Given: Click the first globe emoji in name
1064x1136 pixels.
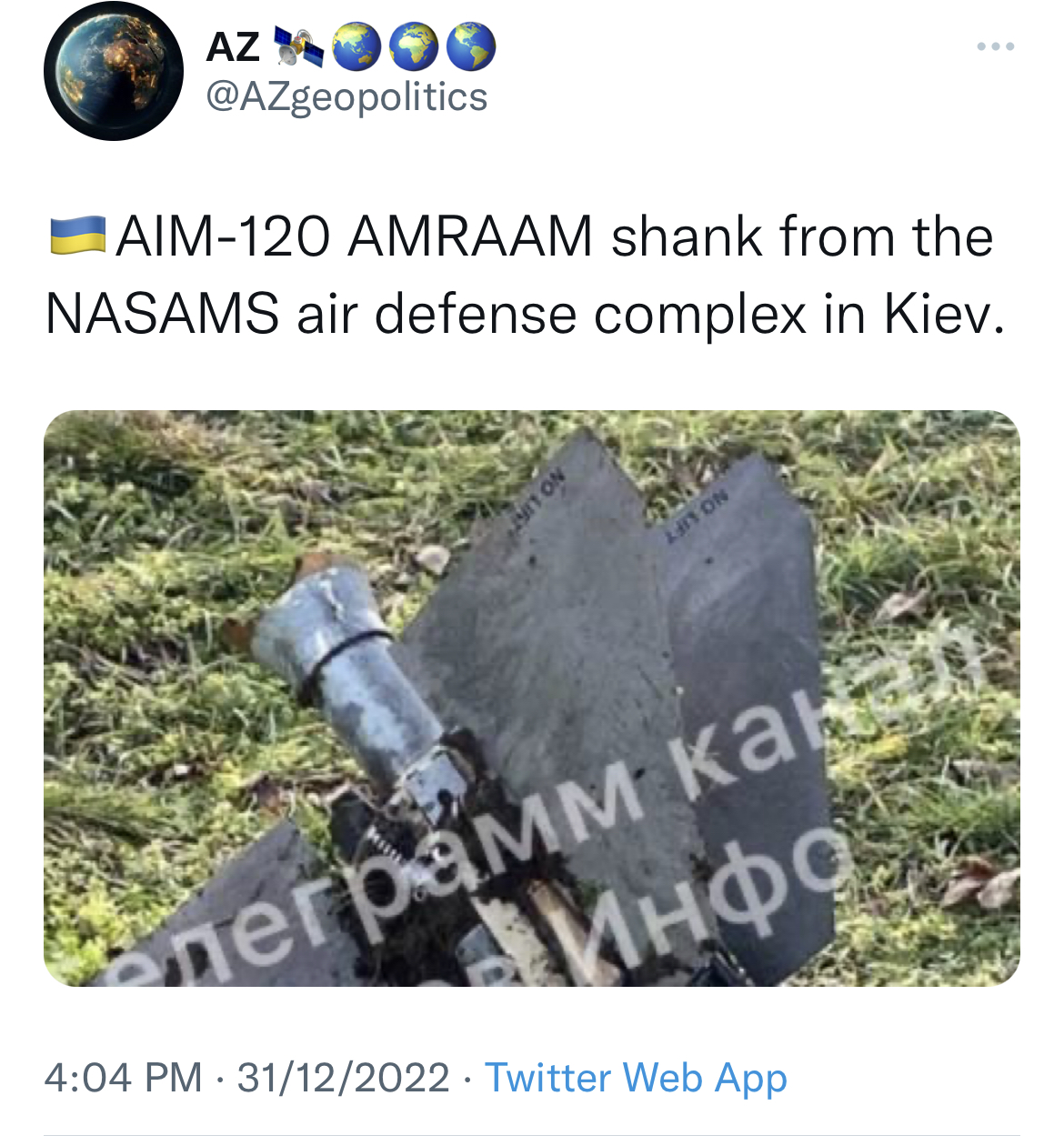Looking at the screenshot, I should (x=356, y=47).
